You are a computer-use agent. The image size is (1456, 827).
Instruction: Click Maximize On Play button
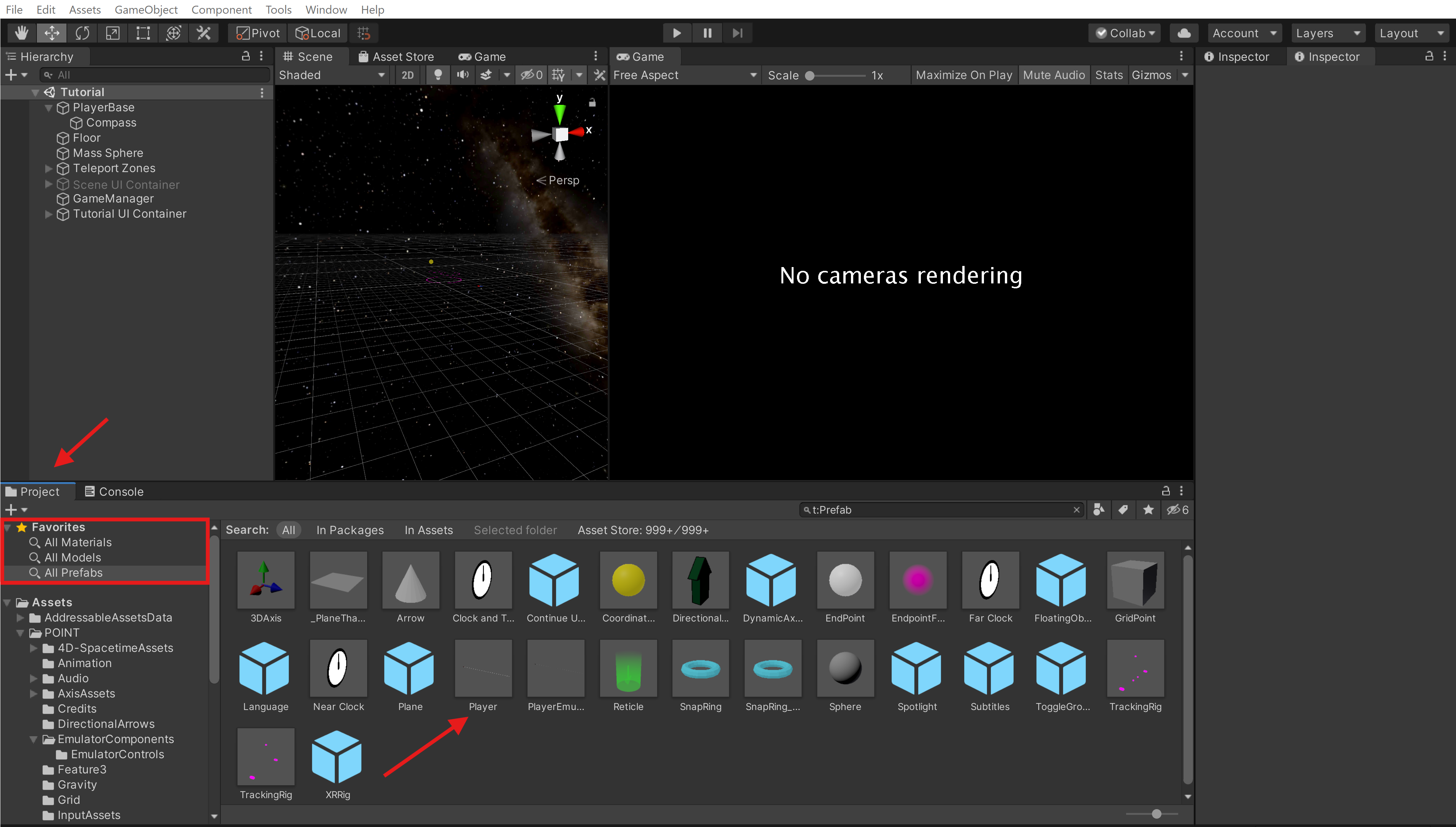pos(963,75)
